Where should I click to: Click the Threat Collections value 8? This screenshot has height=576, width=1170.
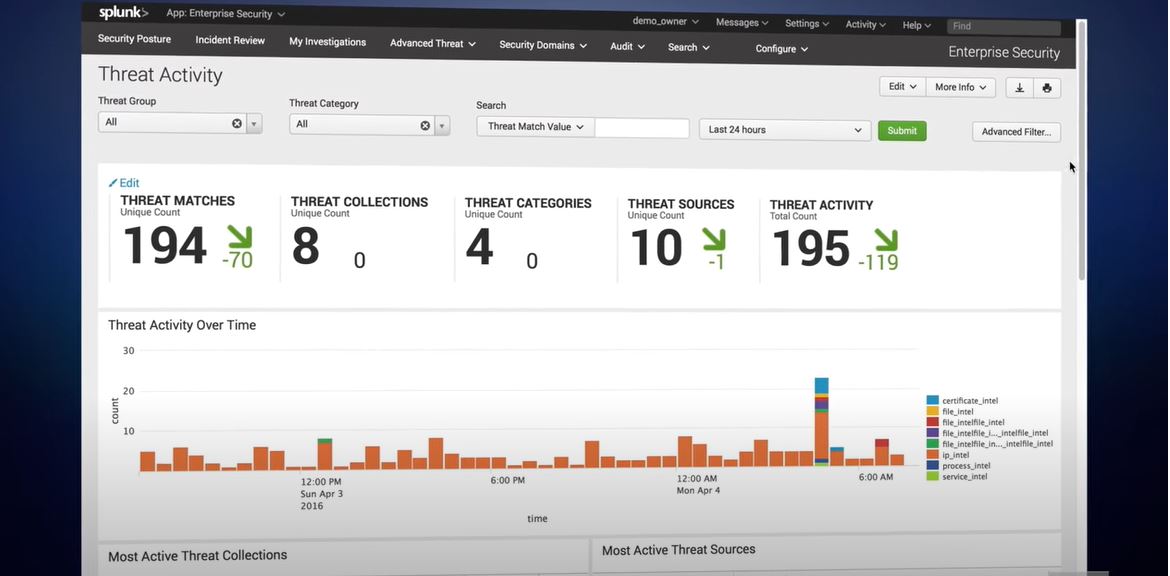306,246
